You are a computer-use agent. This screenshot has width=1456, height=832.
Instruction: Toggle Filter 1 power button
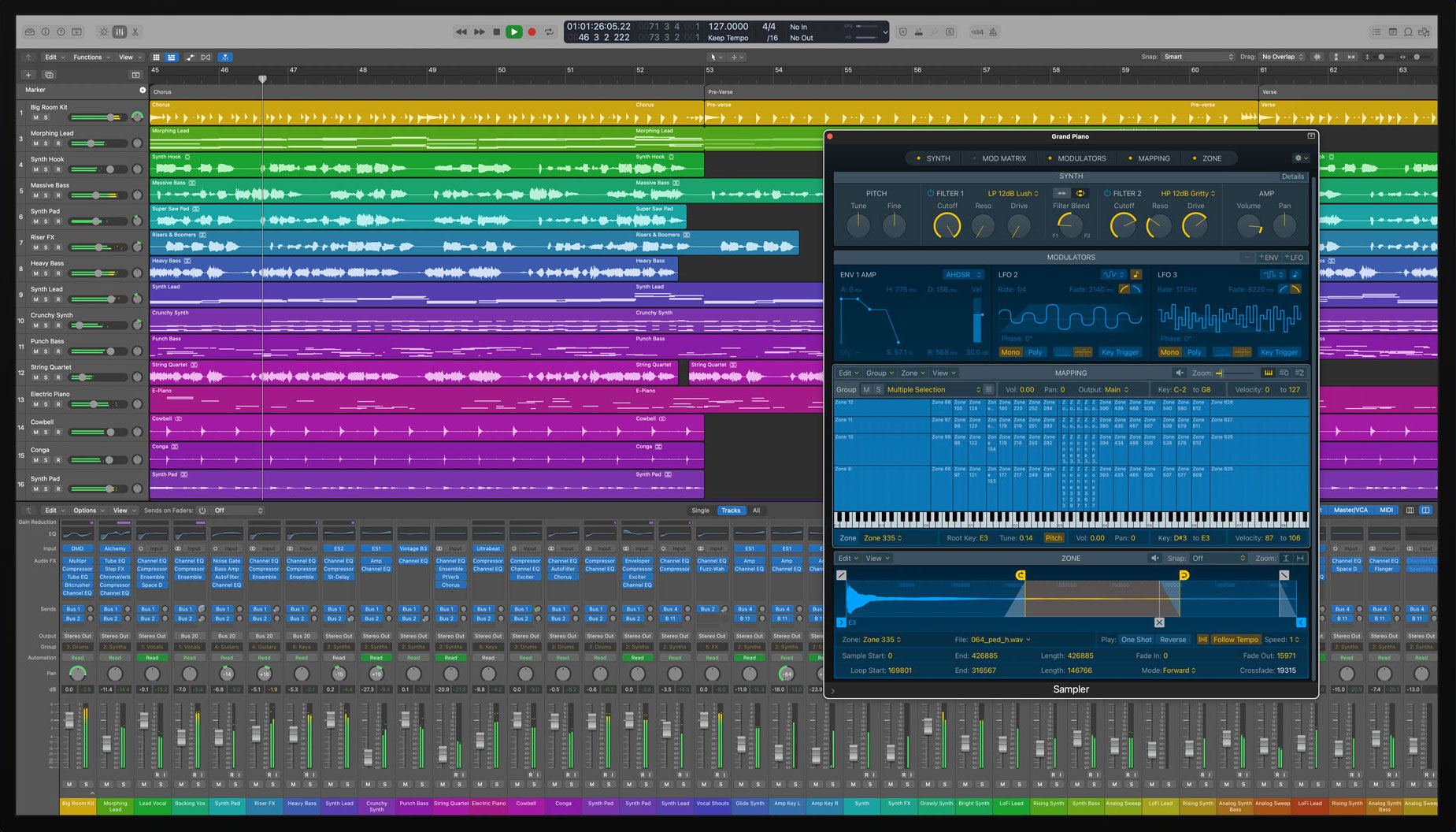click(930, 193)
